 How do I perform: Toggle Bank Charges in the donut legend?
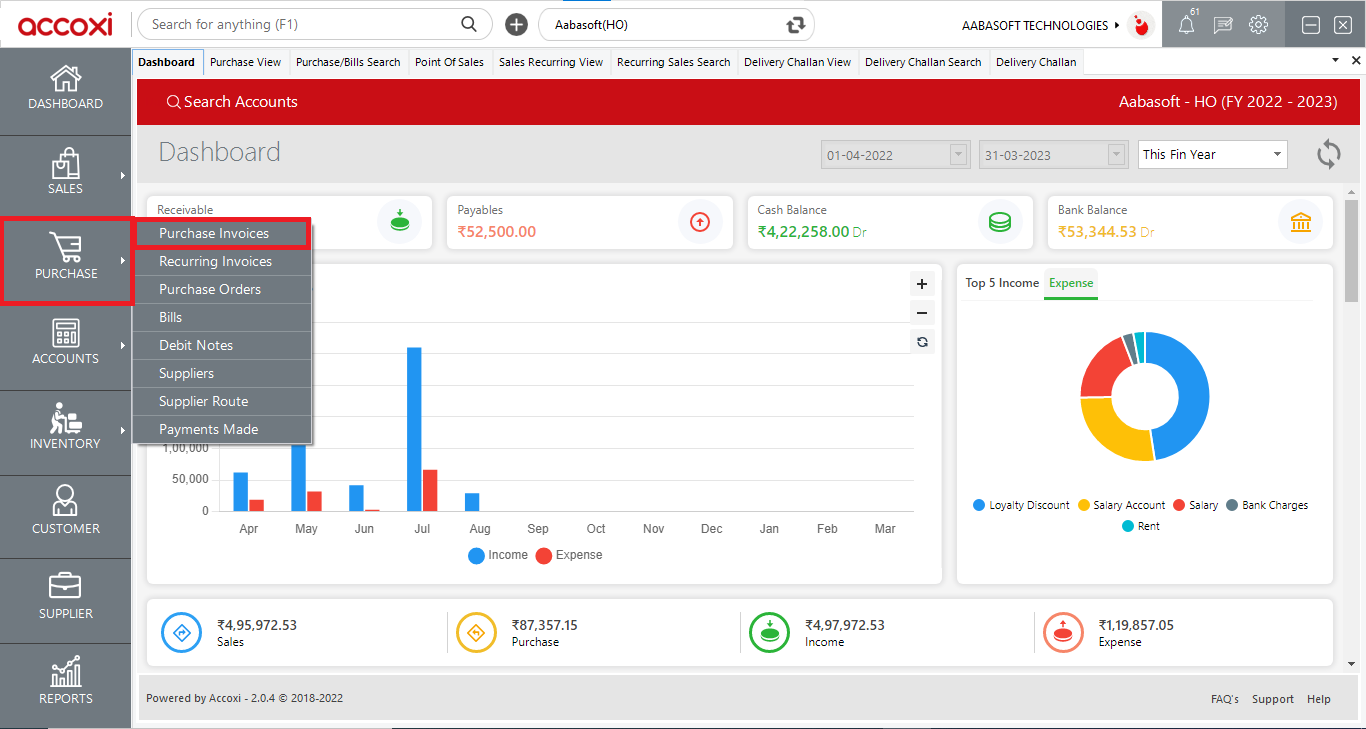click(x=1267, y=505)
